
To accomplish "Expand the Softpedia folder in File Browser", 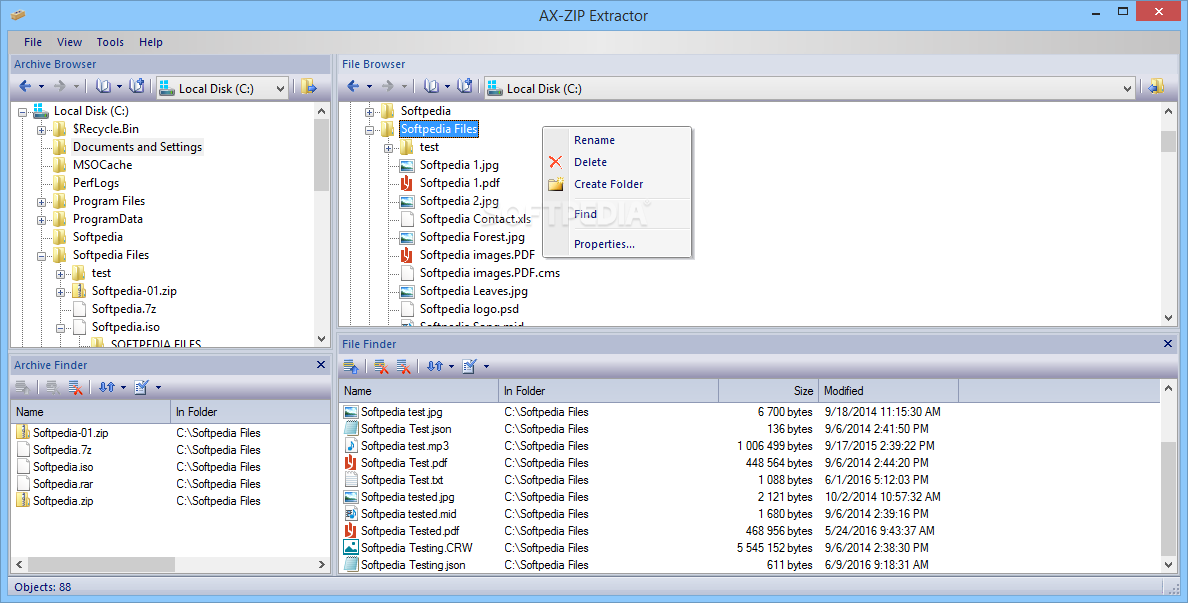I will pos(370,111).
